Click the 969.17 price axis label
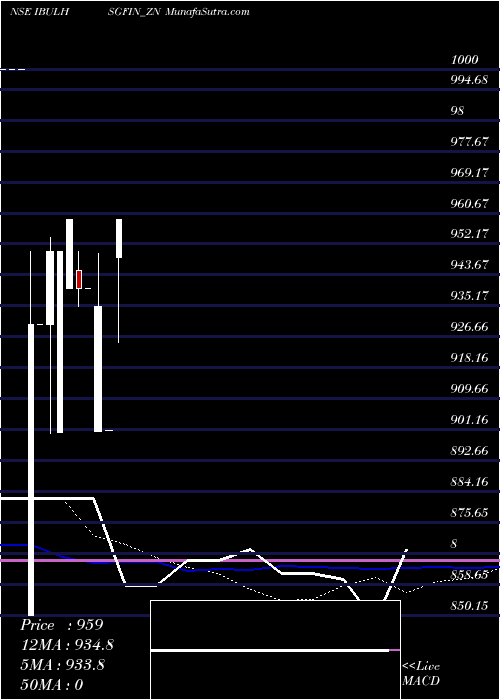Screen dimensions: 500x700 [470, 173]
